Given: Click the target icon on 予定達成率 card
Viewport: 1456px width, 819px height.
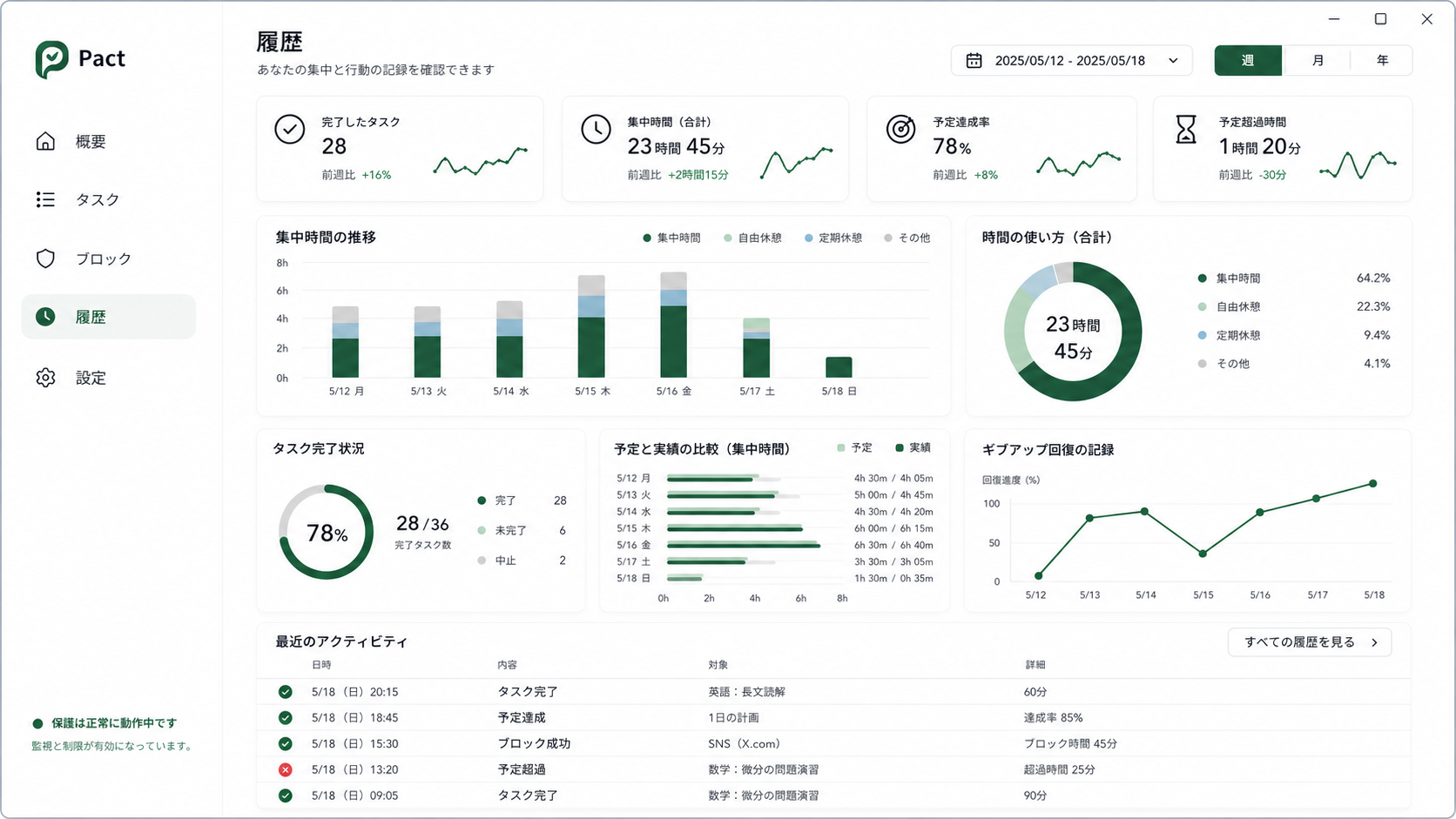Looking at the screenshot, I should 900,130.
